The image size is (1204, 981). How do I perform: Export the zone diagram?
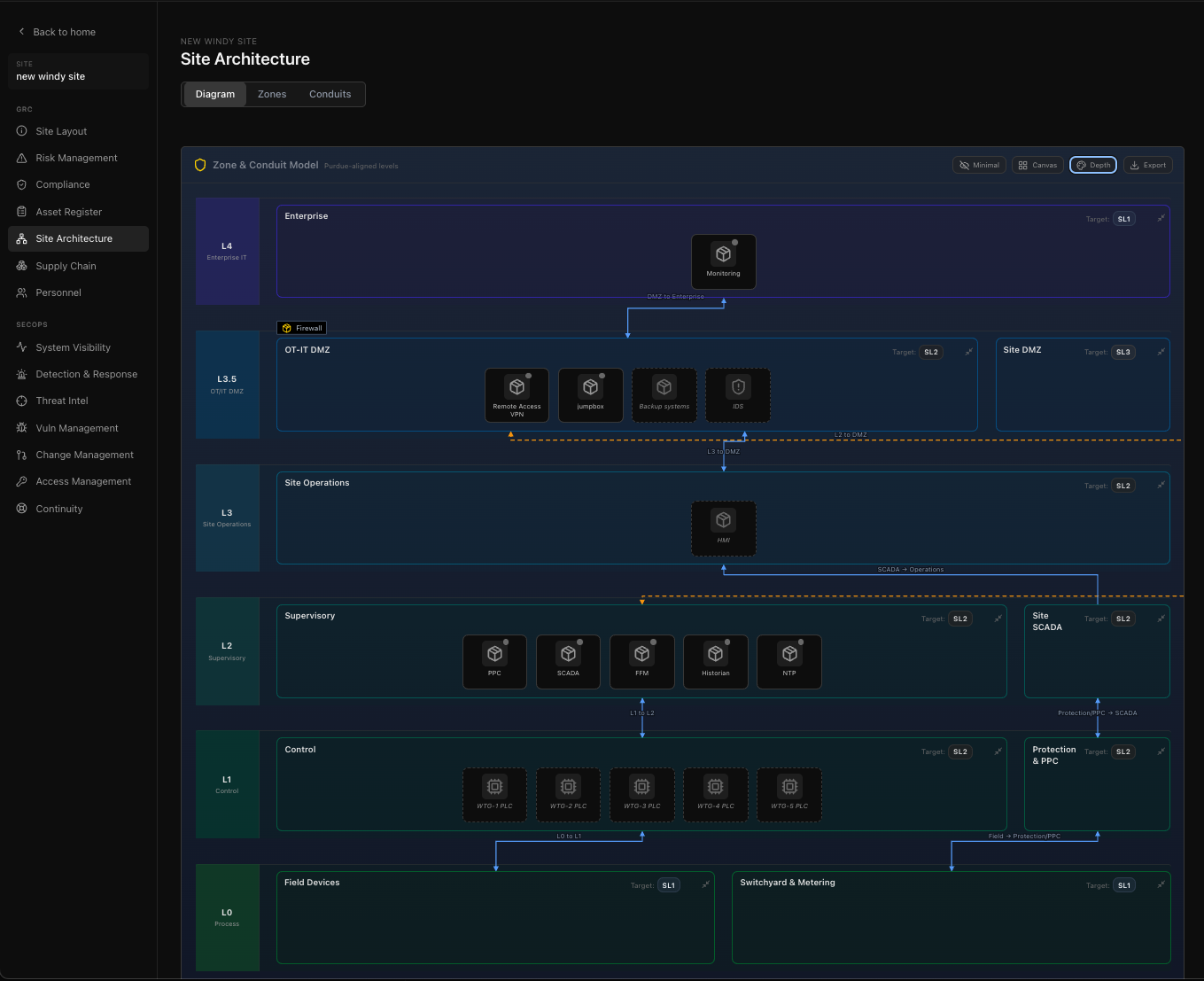click(x=1148, y=165)
